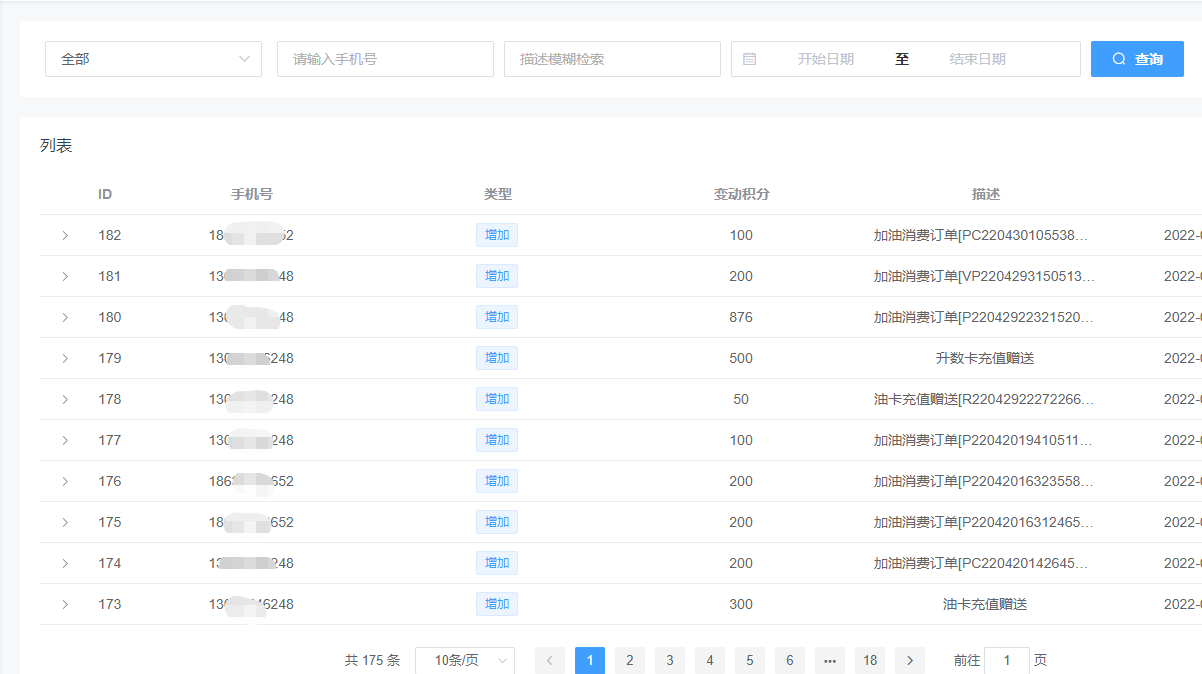Click description 油卡充值赠送 in row 173

coord(985,605)
